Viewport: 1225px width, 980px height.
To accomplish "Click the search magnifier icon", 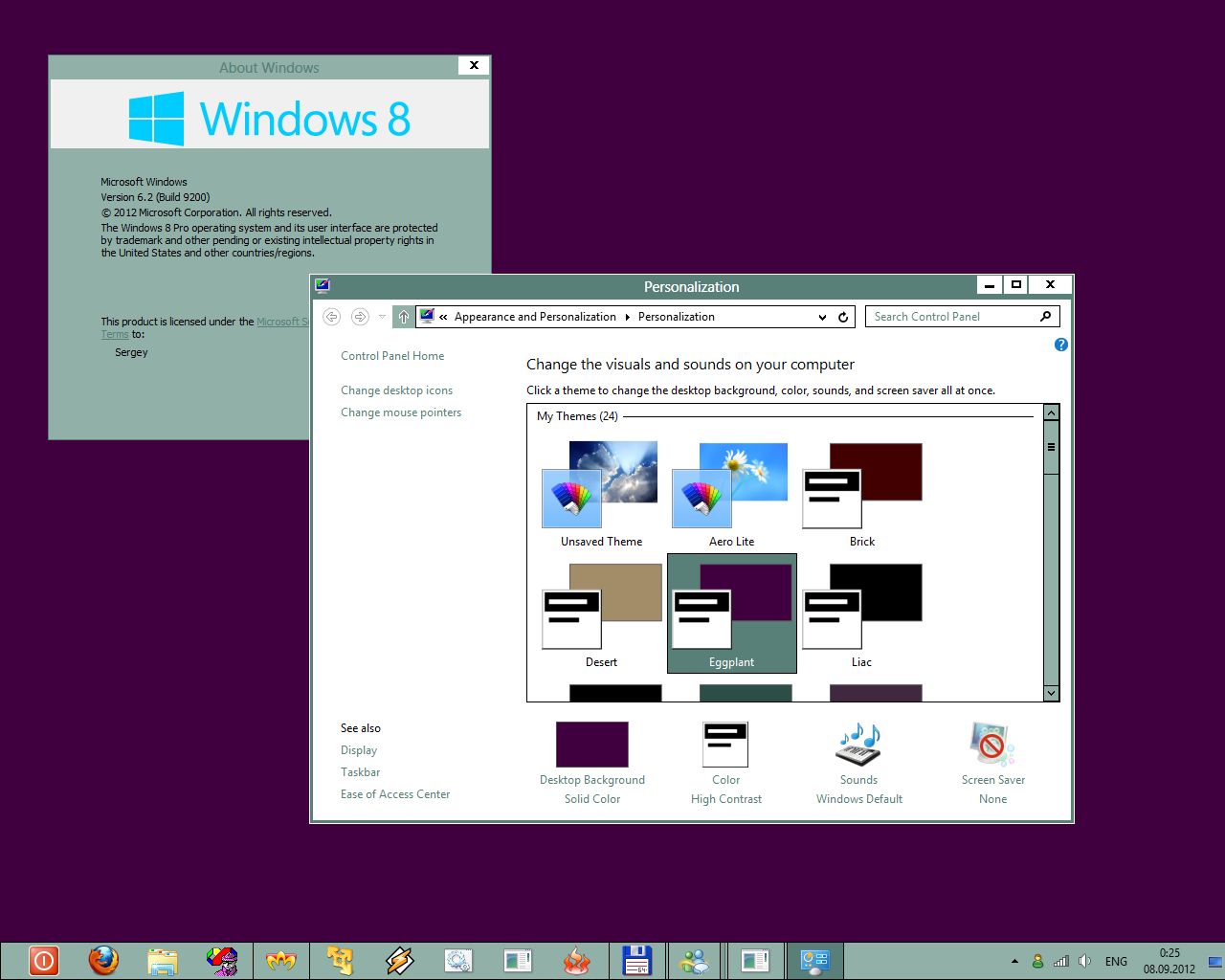I will point(1045,316).
